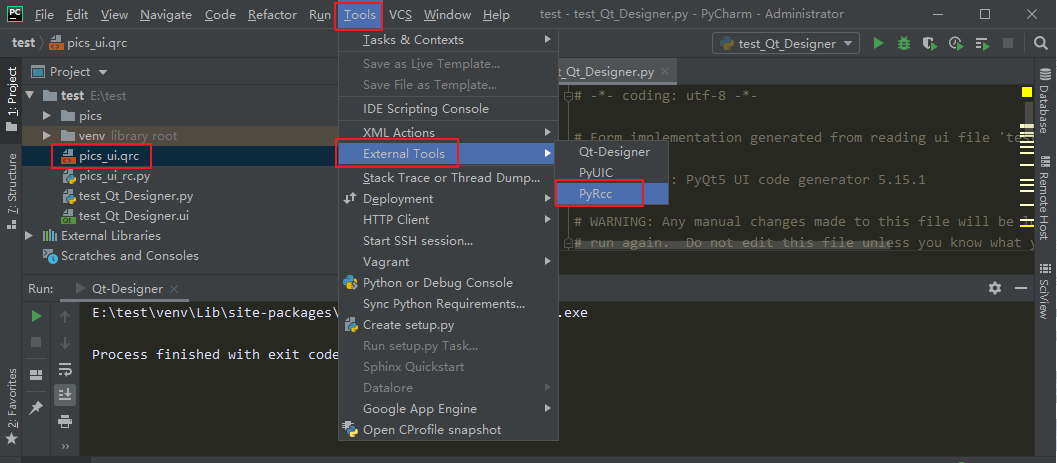Run test_Qt_Designer with the green play icon
Viewport: 1057px width, 463px height.
click(x=878, y=44)
